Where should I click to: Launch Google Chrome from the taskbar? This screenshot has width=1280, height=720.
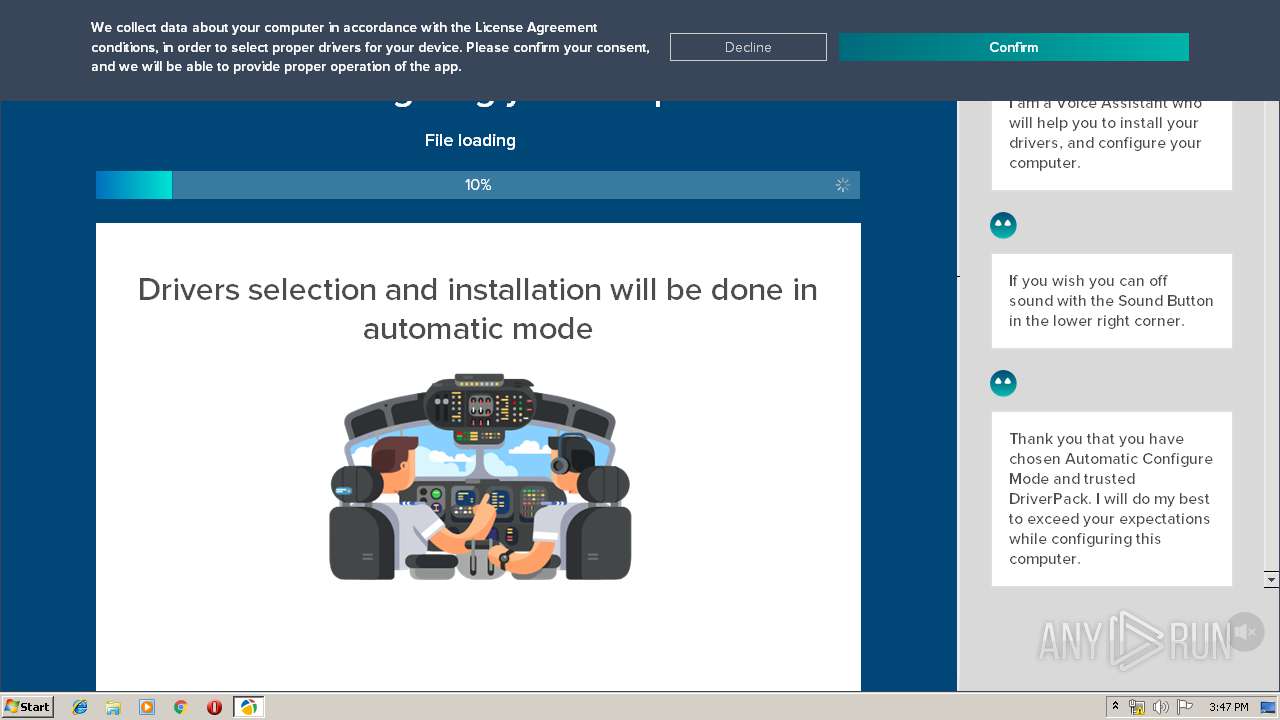coord(181,707)
